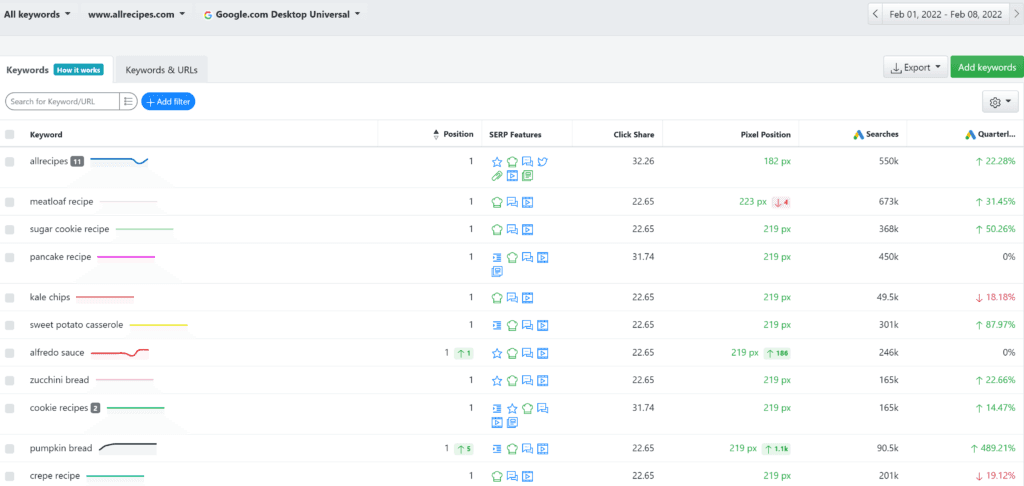Click the paperclip sitelinks icon in allrecipes row
This screenshot has height=486, width=1024.
click(x=497, y=175)
